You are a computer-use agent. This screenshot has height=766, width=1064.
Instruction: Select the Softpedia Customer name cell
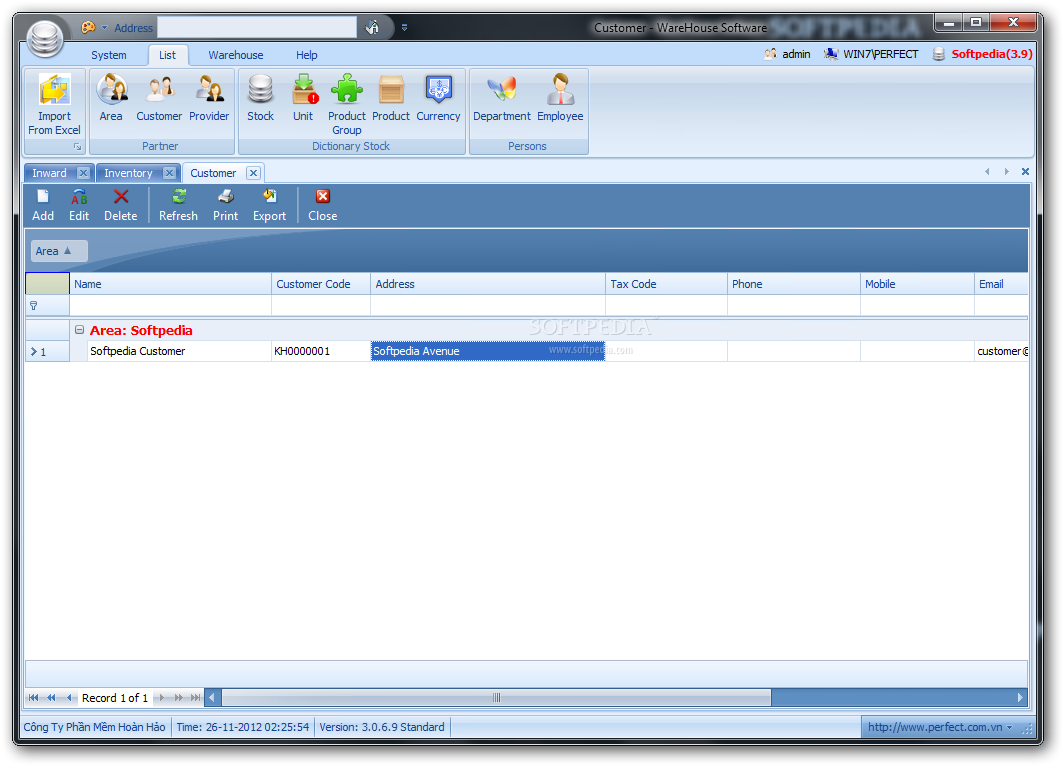(x=180, y=351)
